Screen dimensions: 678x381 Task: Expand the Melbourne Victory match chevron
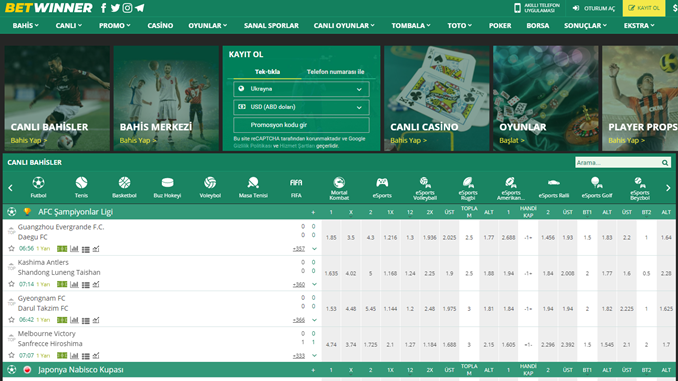314,355
